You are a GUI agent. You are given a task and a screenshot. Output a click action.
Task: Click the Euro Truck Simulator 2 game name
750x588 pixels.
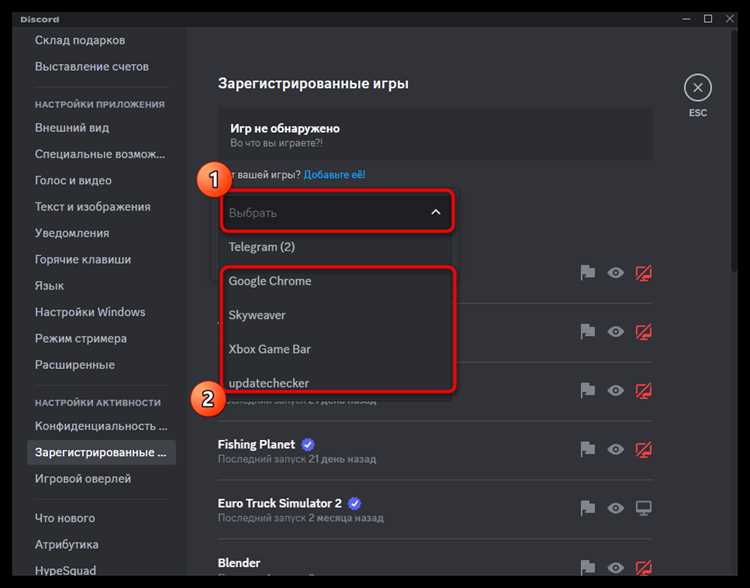[279, 503]
